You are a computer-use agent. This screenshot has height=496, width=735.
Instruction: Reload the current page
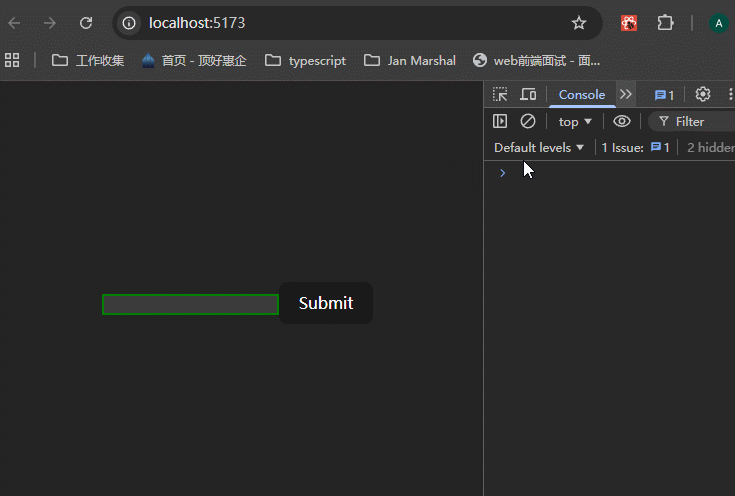tap(86, 23)
